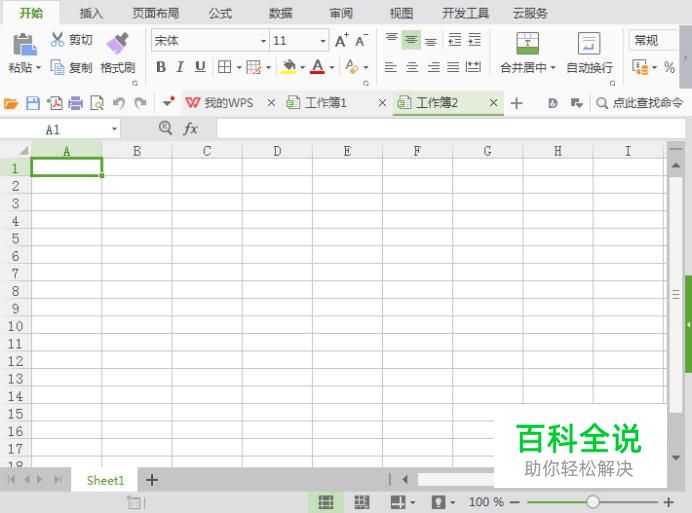Click the formula bar input field
The width and height of the screenshot is (692, 513).
click(x=450, y=129)
